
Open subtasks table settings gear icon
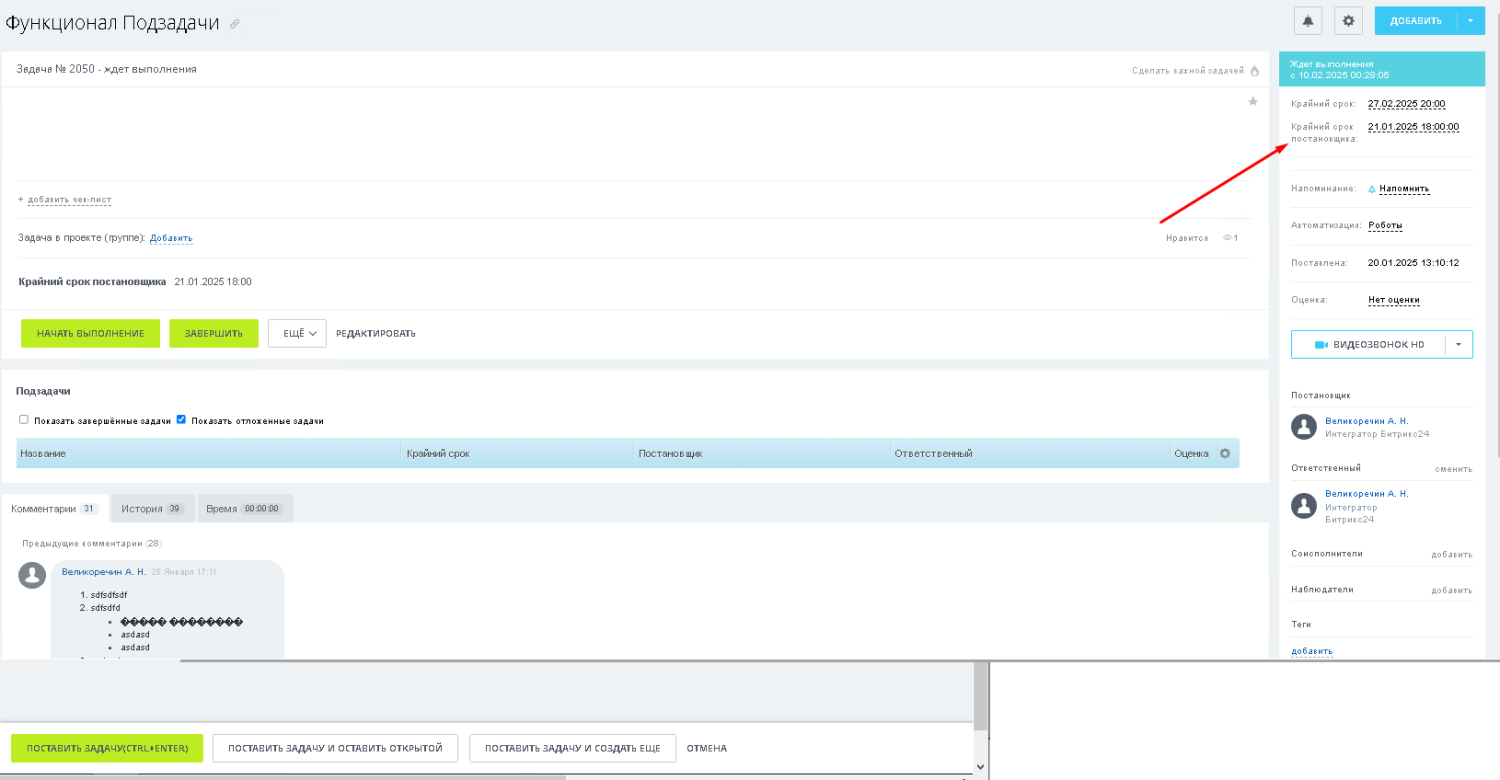click(x=1225, y=454)
